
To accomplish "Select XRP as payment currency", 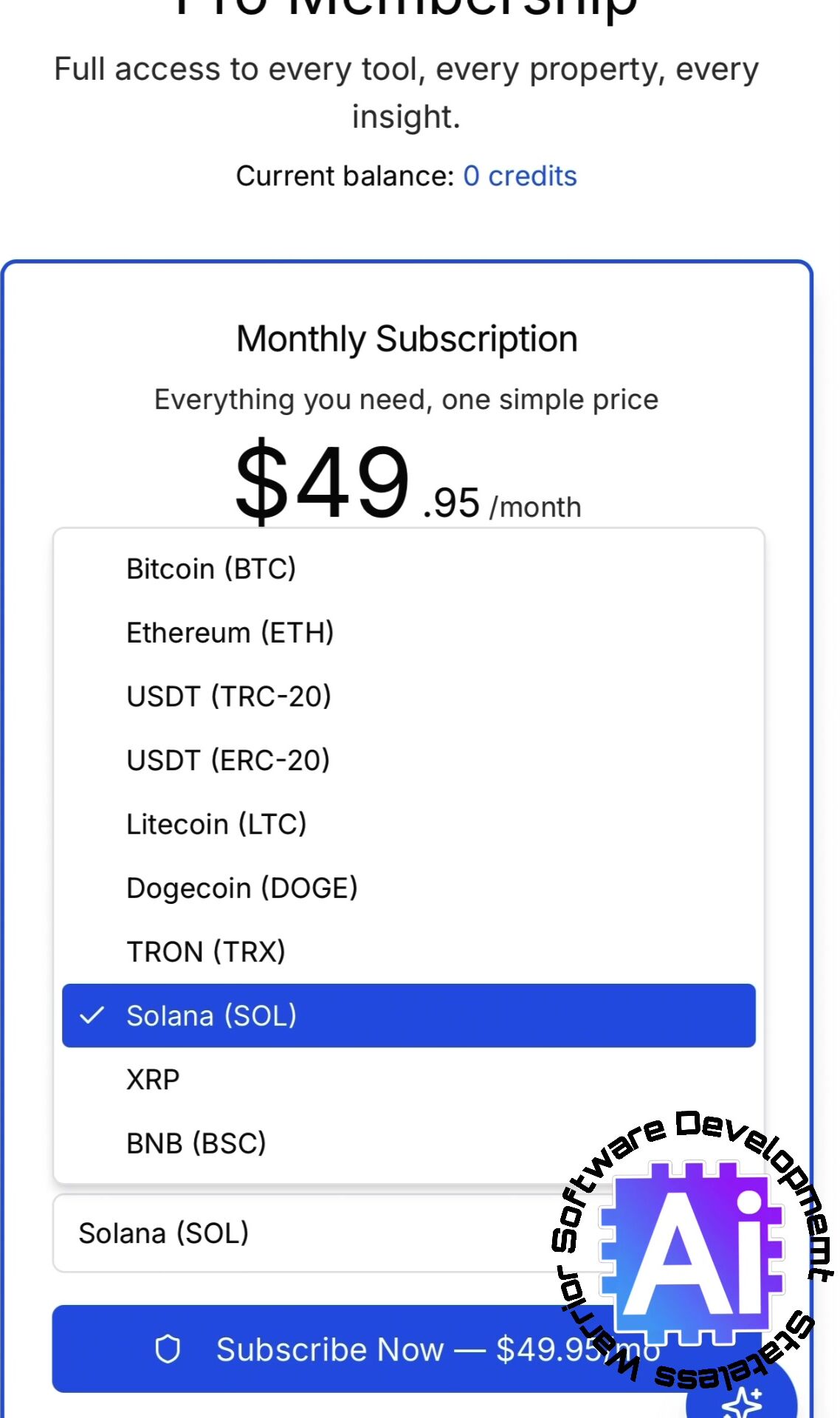I will click(x=154, y=1080).
